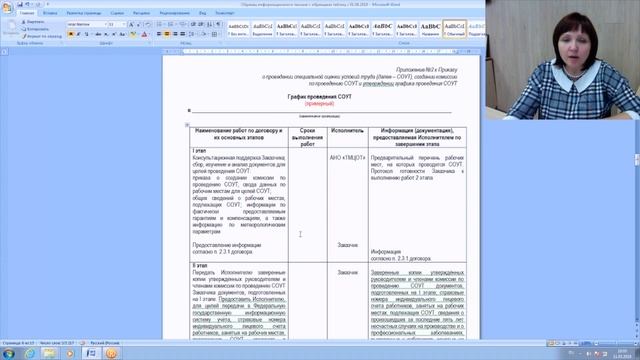Justify the text

(x=182, y=34)
